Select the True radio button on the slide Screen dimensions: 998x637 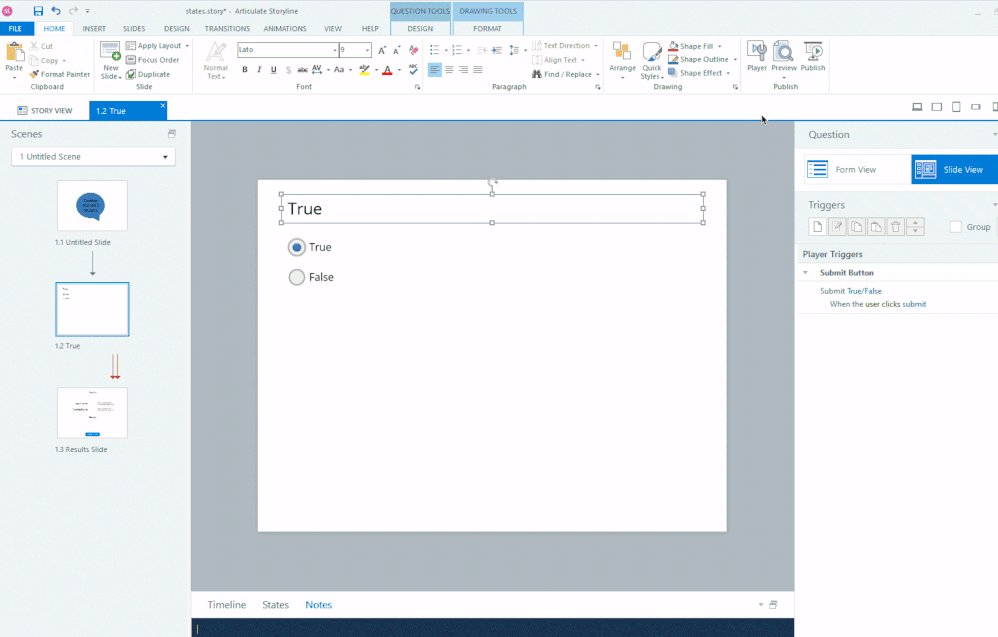tap(297, 247)
